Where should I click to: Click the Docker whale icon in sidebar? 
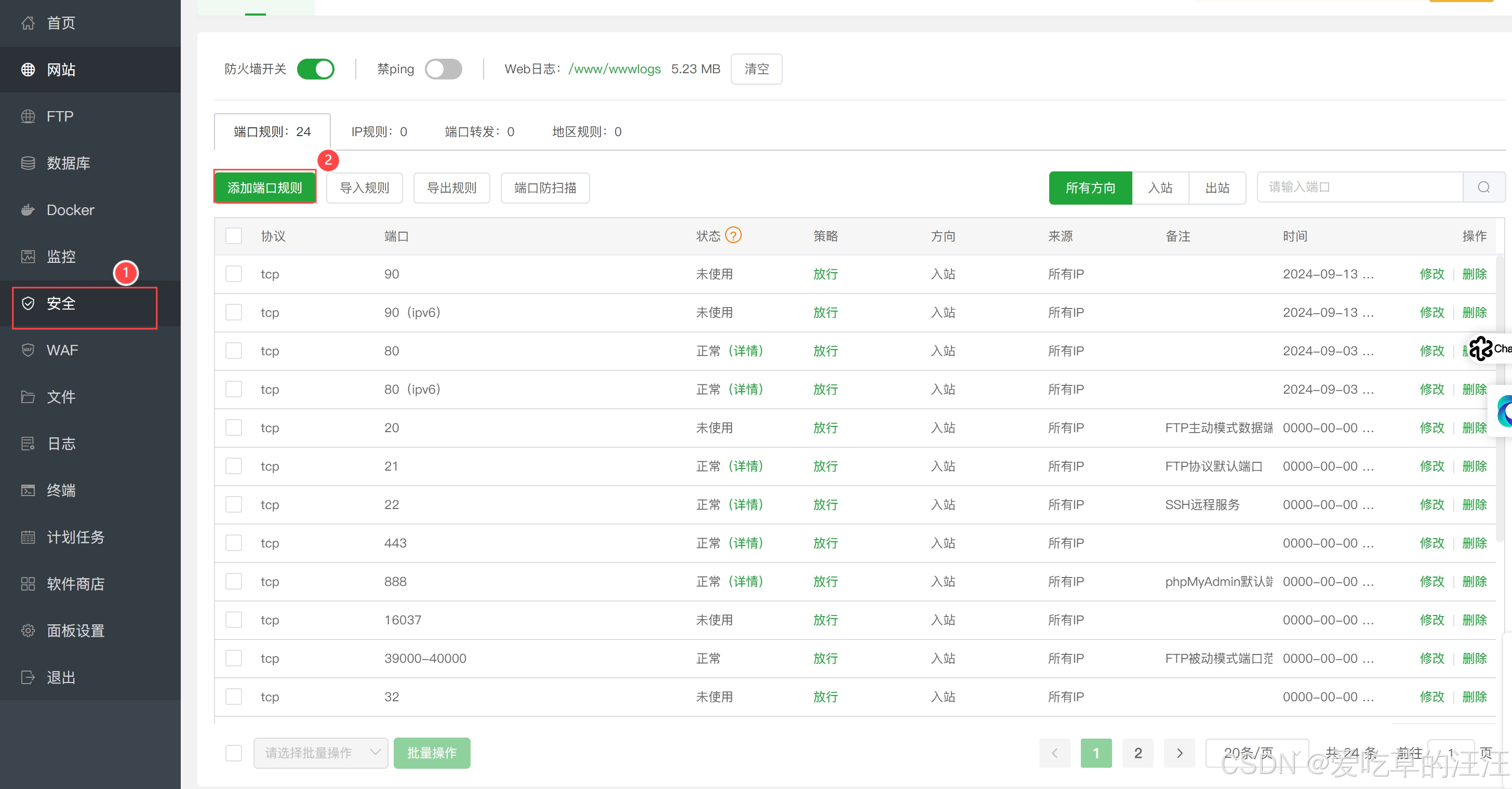coord(28,210)
